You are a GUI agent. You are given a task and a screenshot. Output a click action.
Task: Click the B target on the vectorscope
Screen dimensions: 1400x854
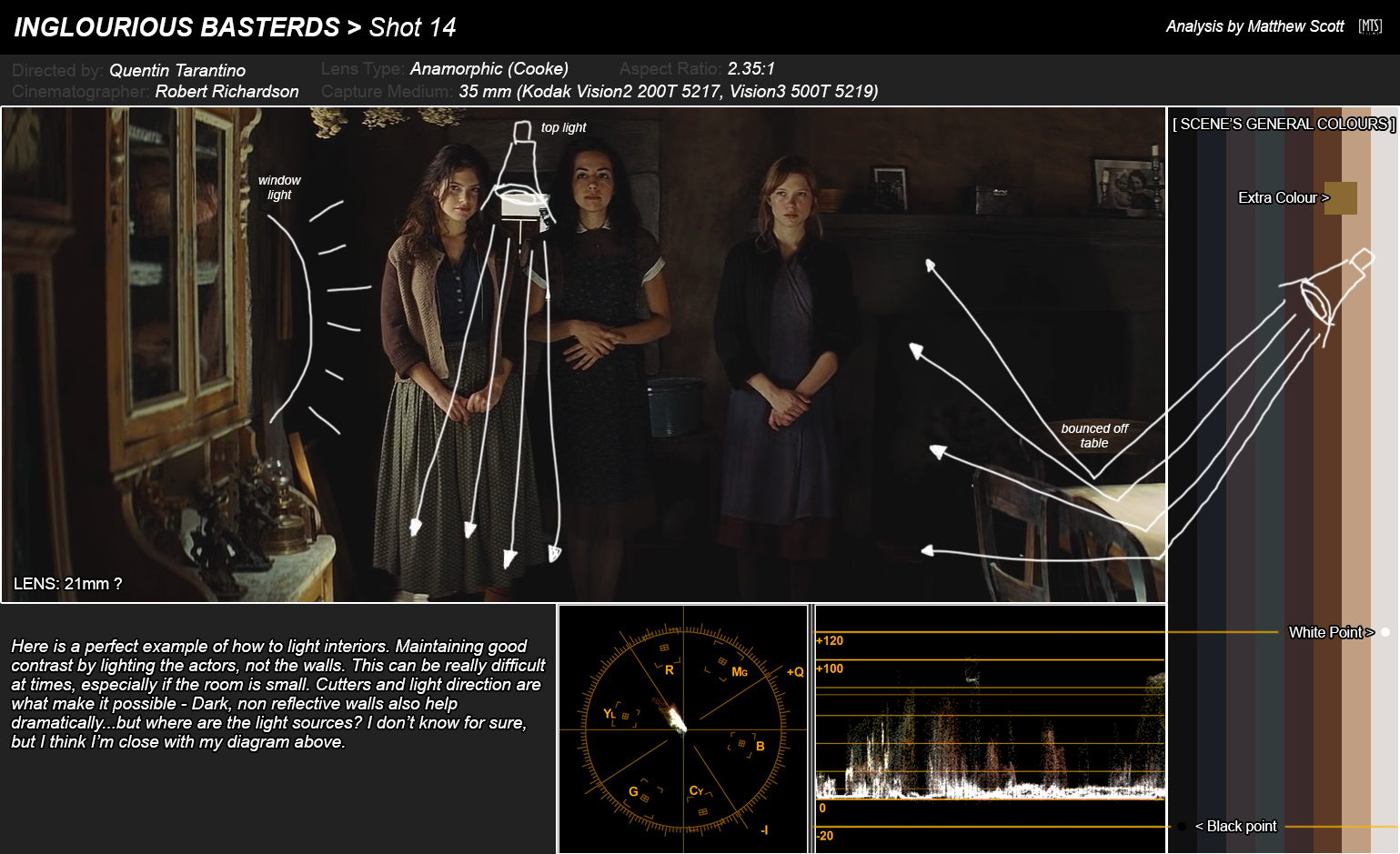742,744
